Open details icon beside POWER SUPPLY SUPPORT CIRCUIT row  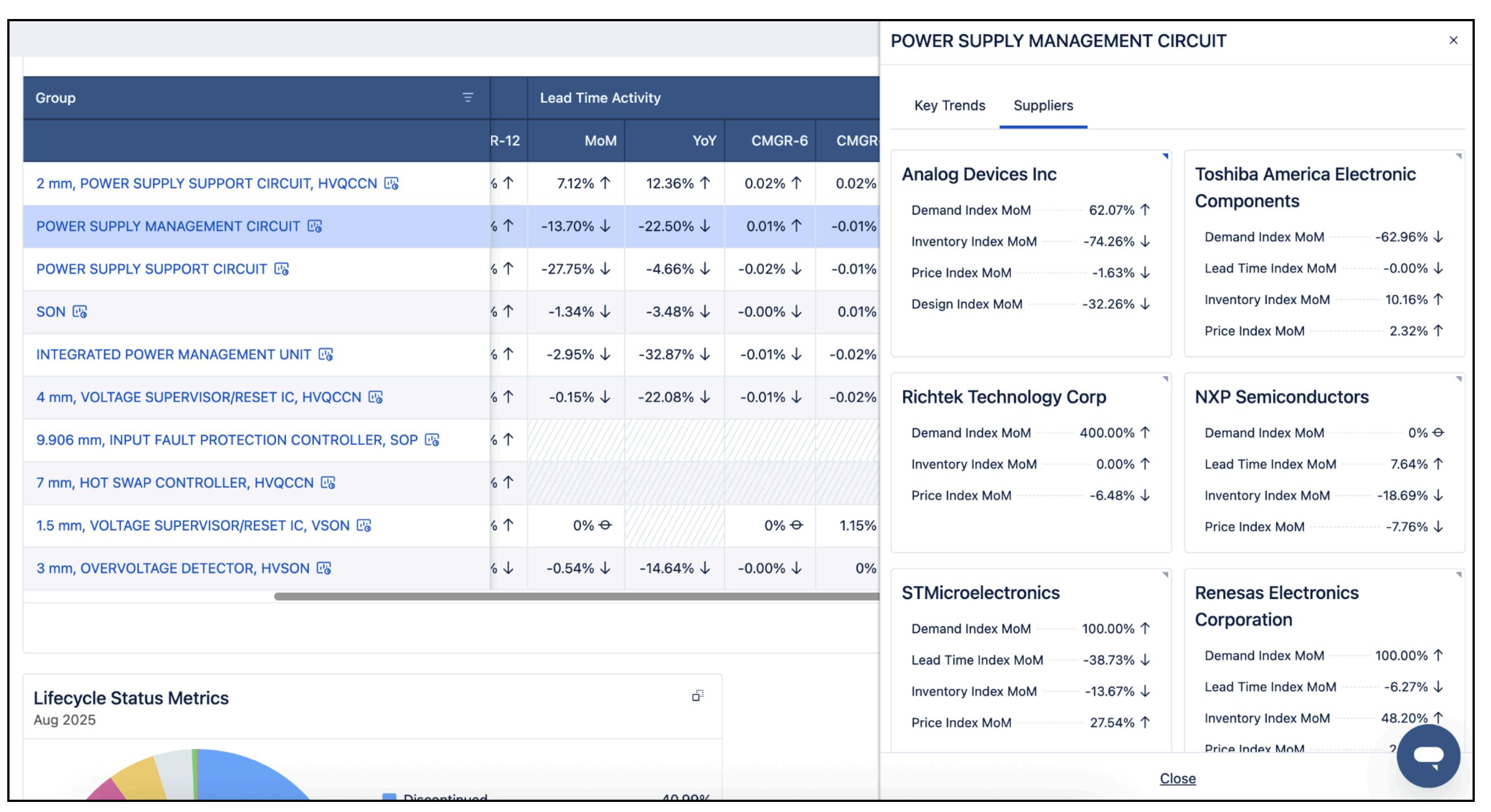(x=282, y=269)
